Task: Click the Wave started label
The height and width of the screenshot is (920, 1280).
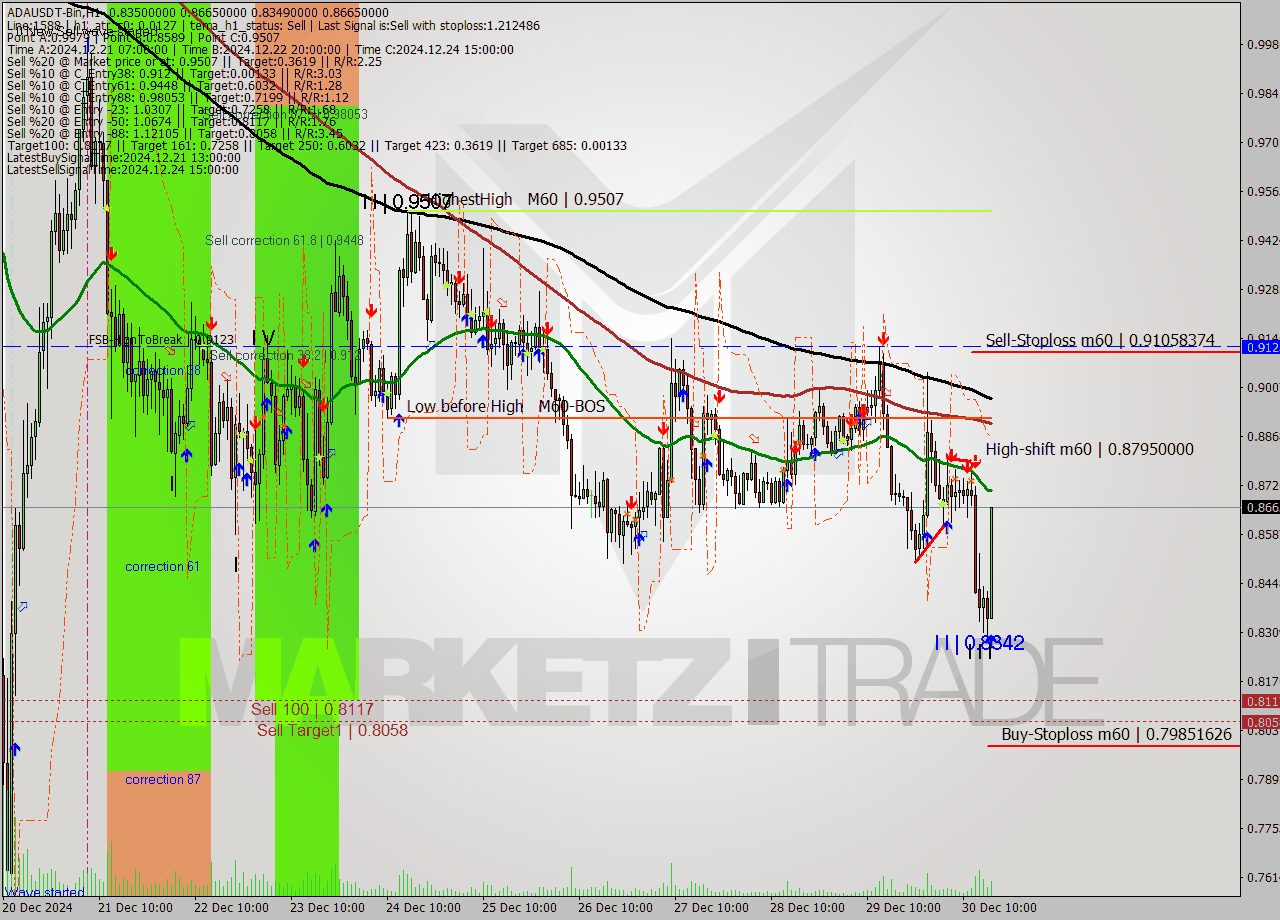Action: (x=45, y=892)
